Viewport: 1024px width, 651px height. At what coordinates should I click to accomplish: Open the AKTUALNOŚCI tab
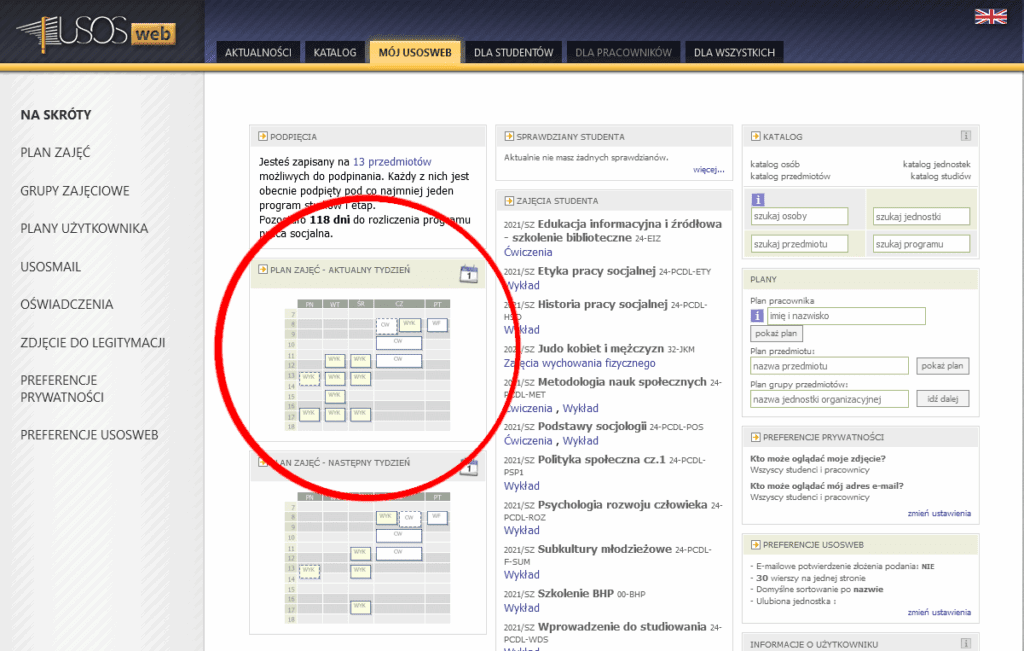[x=258, y=52]
